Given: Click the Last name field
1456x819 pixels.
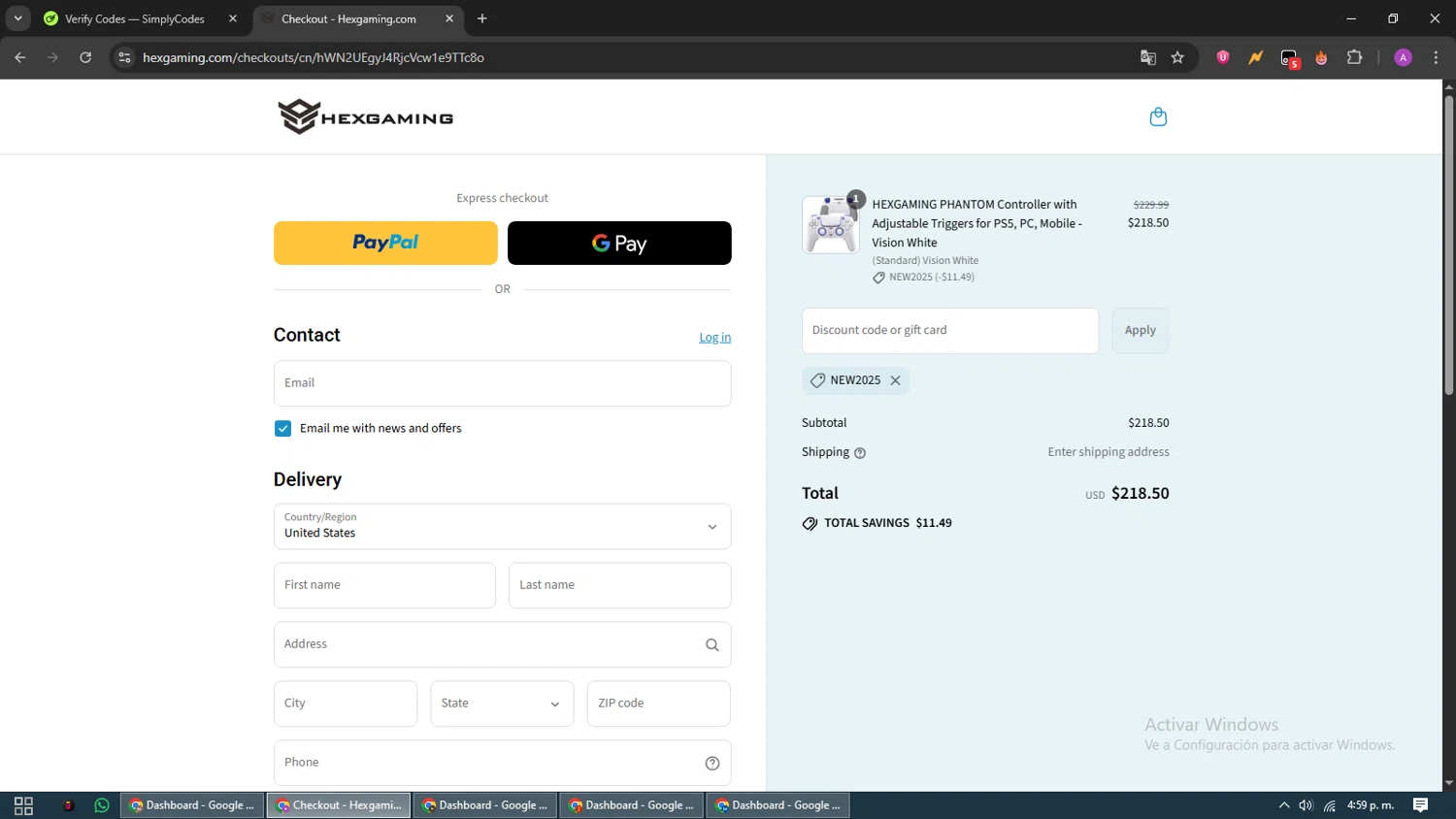Looking at the screenshot, I should pos(619,586).
